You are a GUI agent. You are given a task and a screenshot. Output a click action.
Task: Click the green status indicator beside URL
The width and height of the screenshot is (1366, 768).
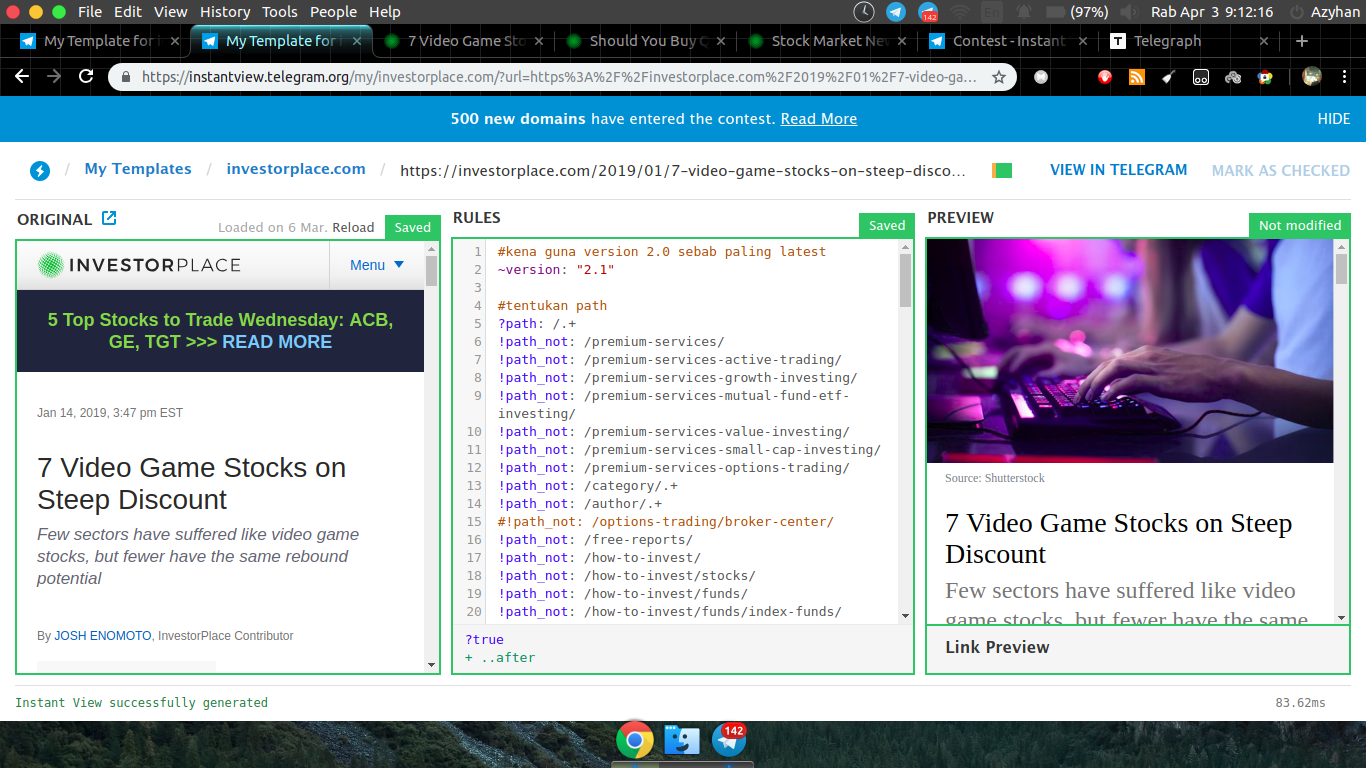1002,170
